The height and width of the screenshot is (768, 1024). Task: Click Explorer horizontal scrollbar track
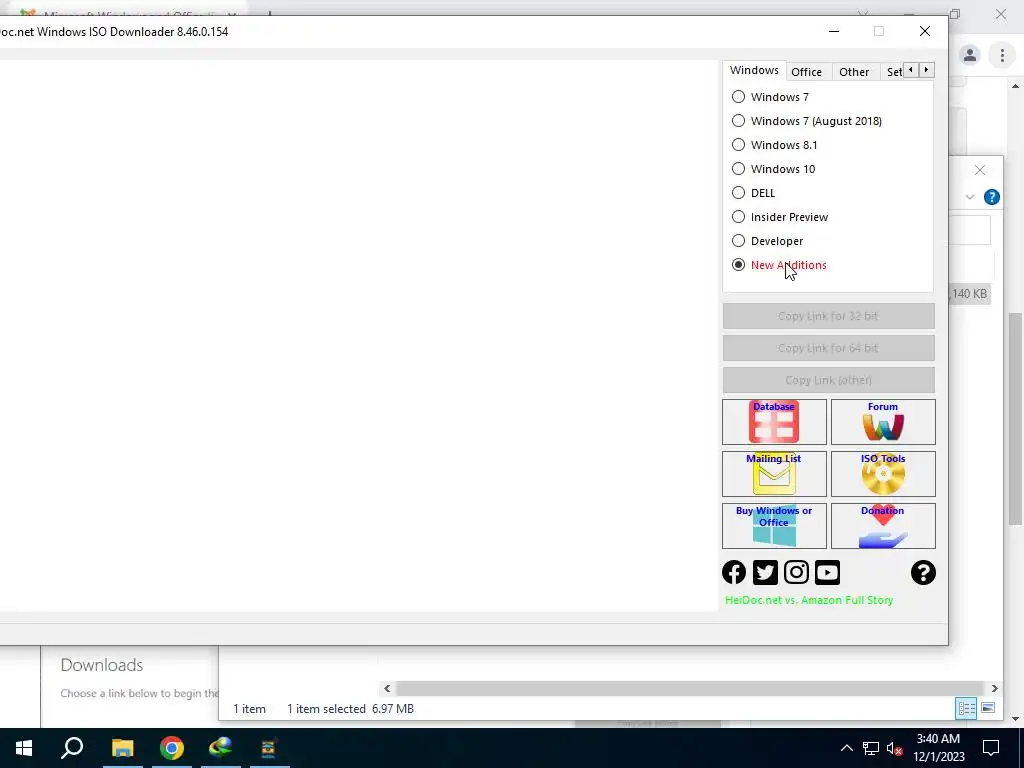click(x=690, y=688)
